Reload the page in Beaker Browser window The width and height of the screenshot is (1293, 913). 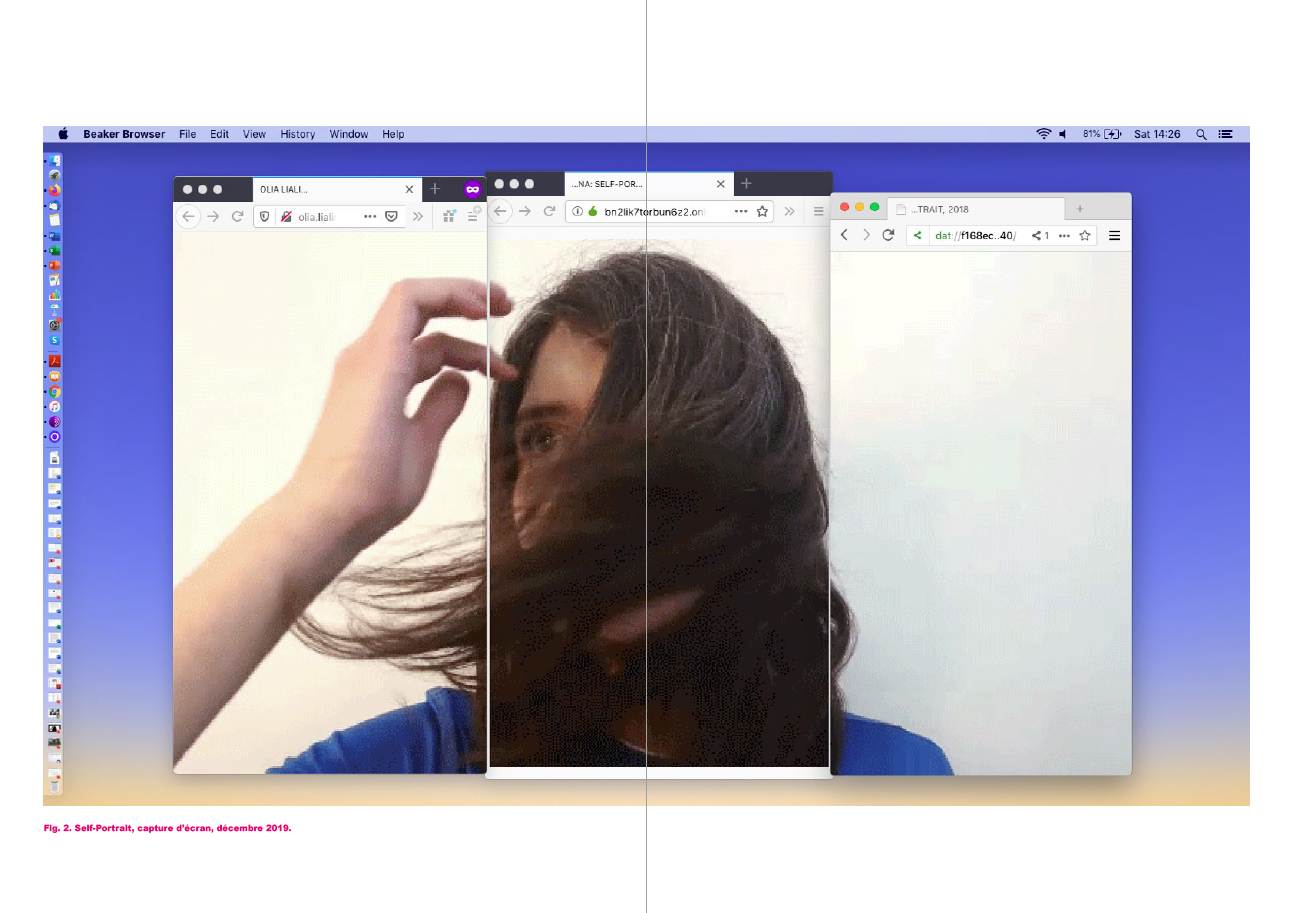point(888,235)
